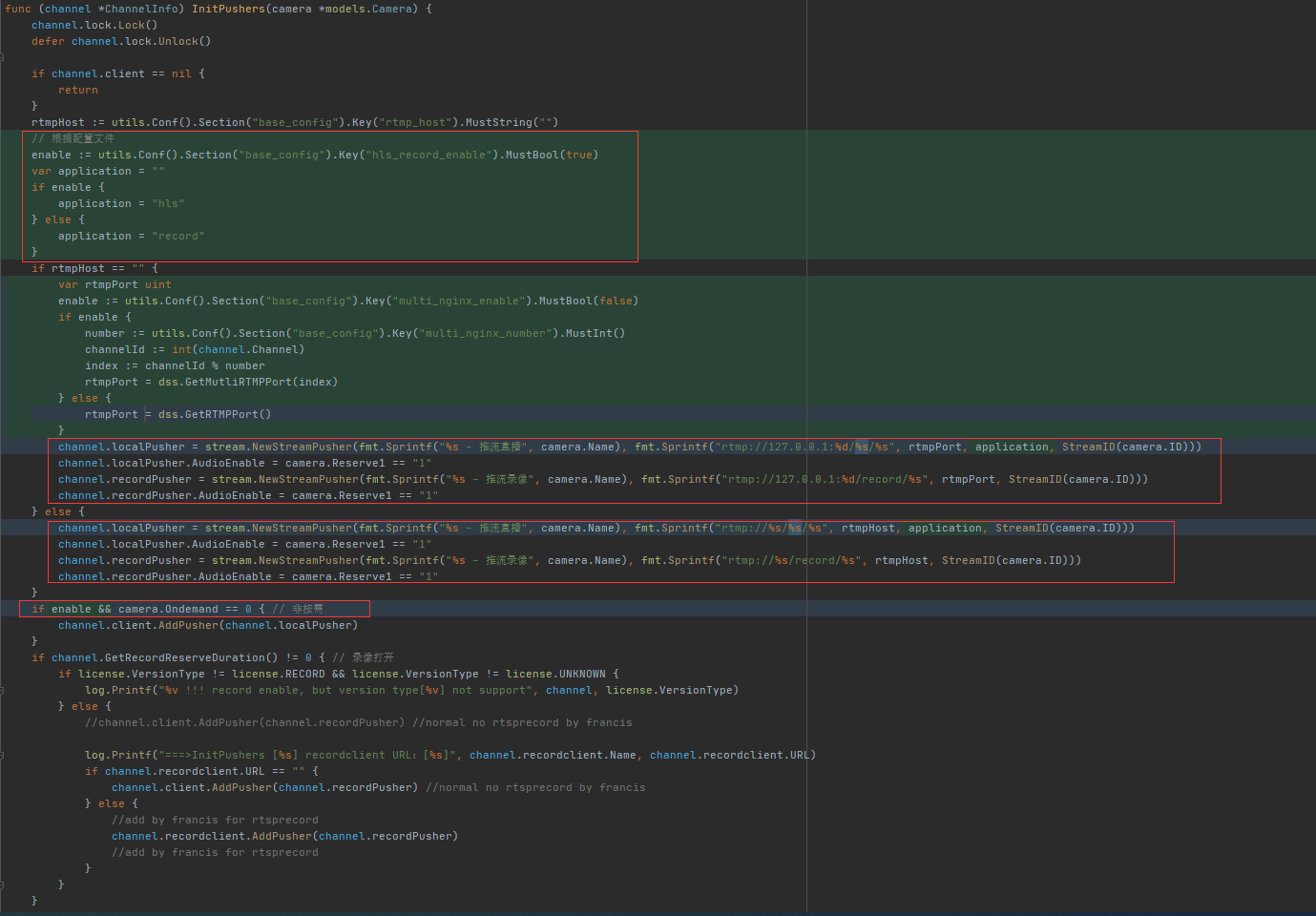Click the rtmp://127.0.0.1 localPusher URL string

pyautogui.click(x=805, y=447)
